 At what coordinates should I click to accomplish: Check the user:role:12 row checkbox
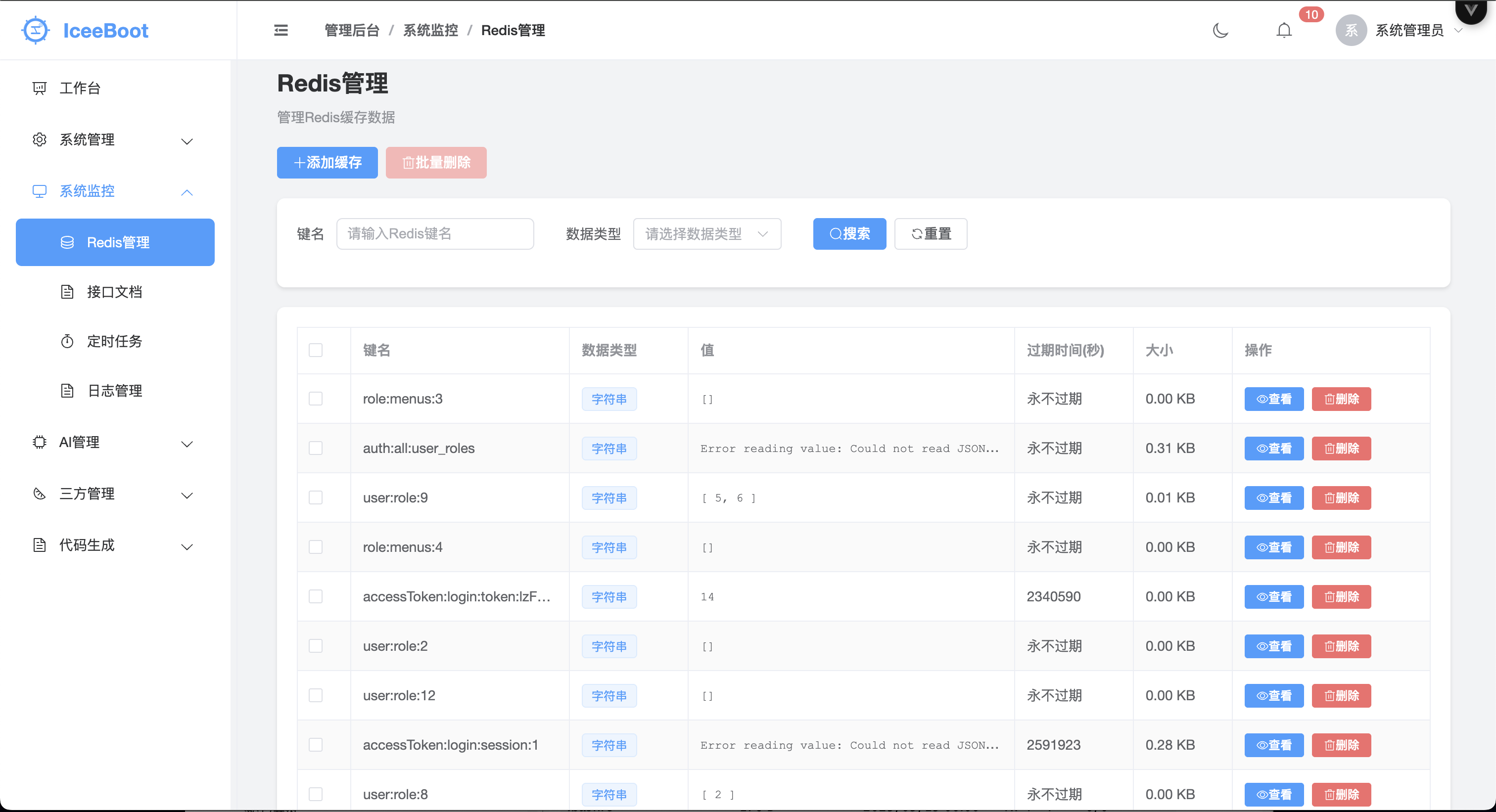click(x=315, y=695)
